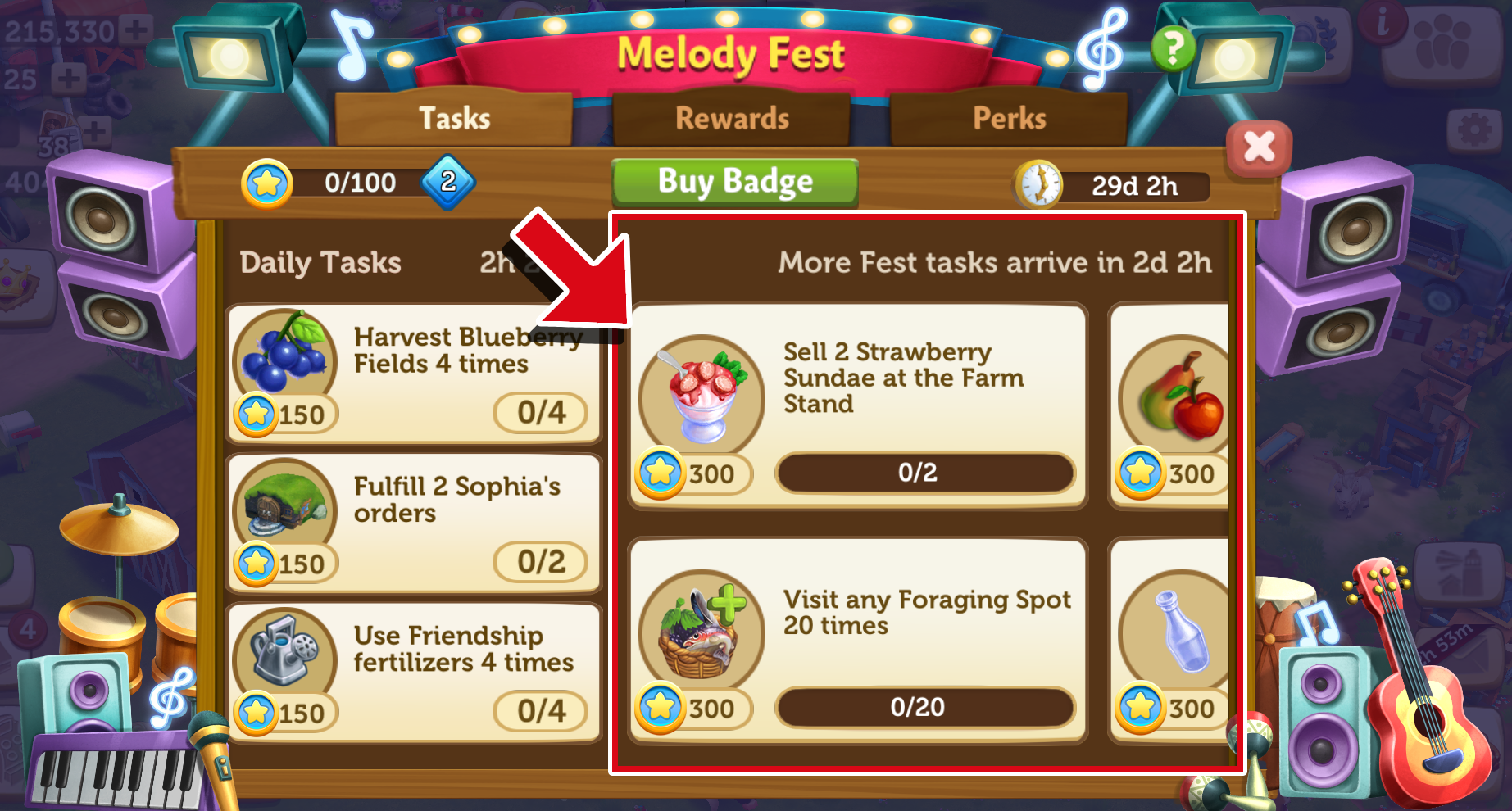Click the Buy Badge button
The width and height of the screenshot is (1512, 811).
[x=735, y=181]
